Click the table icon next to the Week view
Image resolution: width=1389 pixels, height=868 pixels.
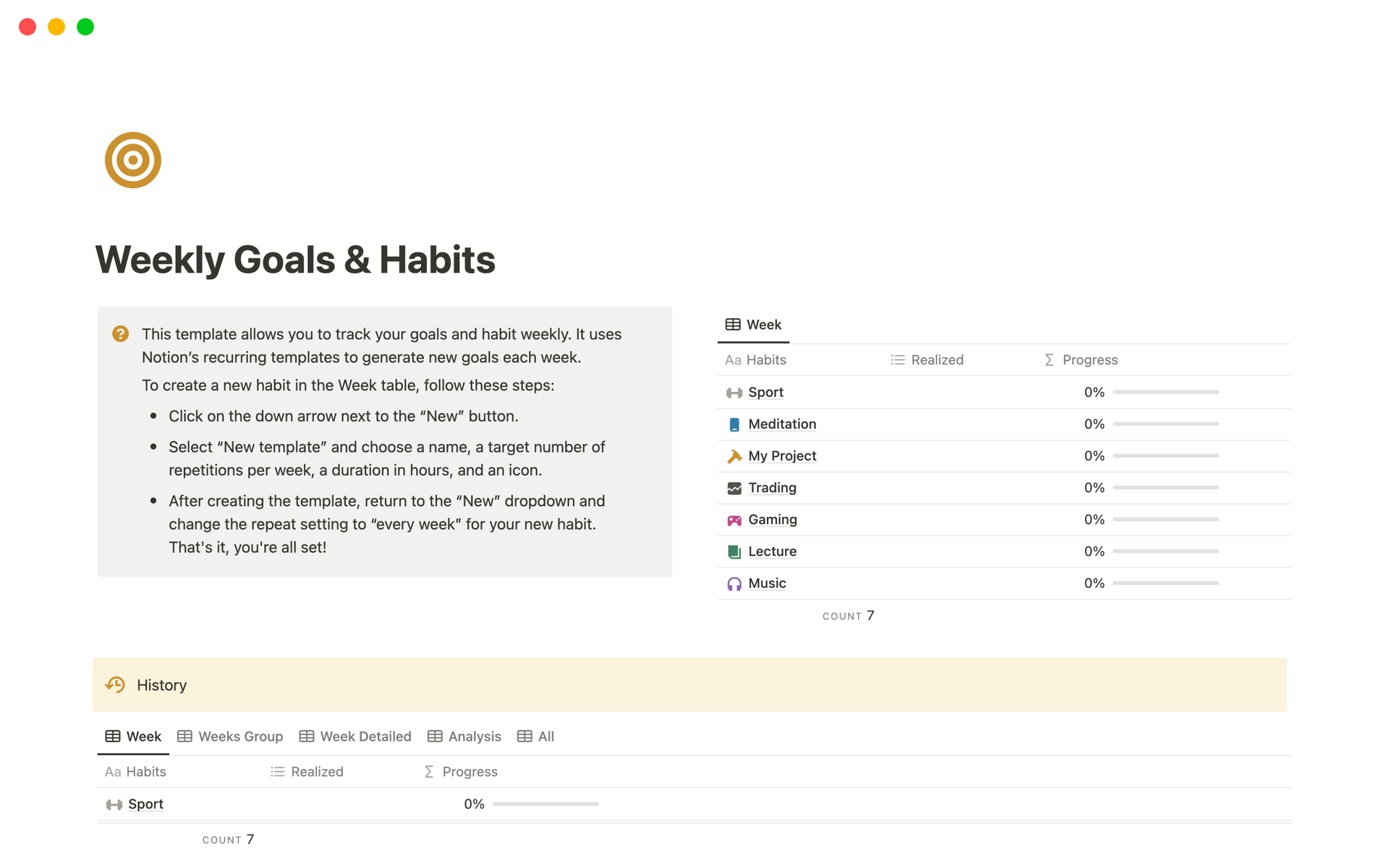pyautogui.click(x=732, y=324)
